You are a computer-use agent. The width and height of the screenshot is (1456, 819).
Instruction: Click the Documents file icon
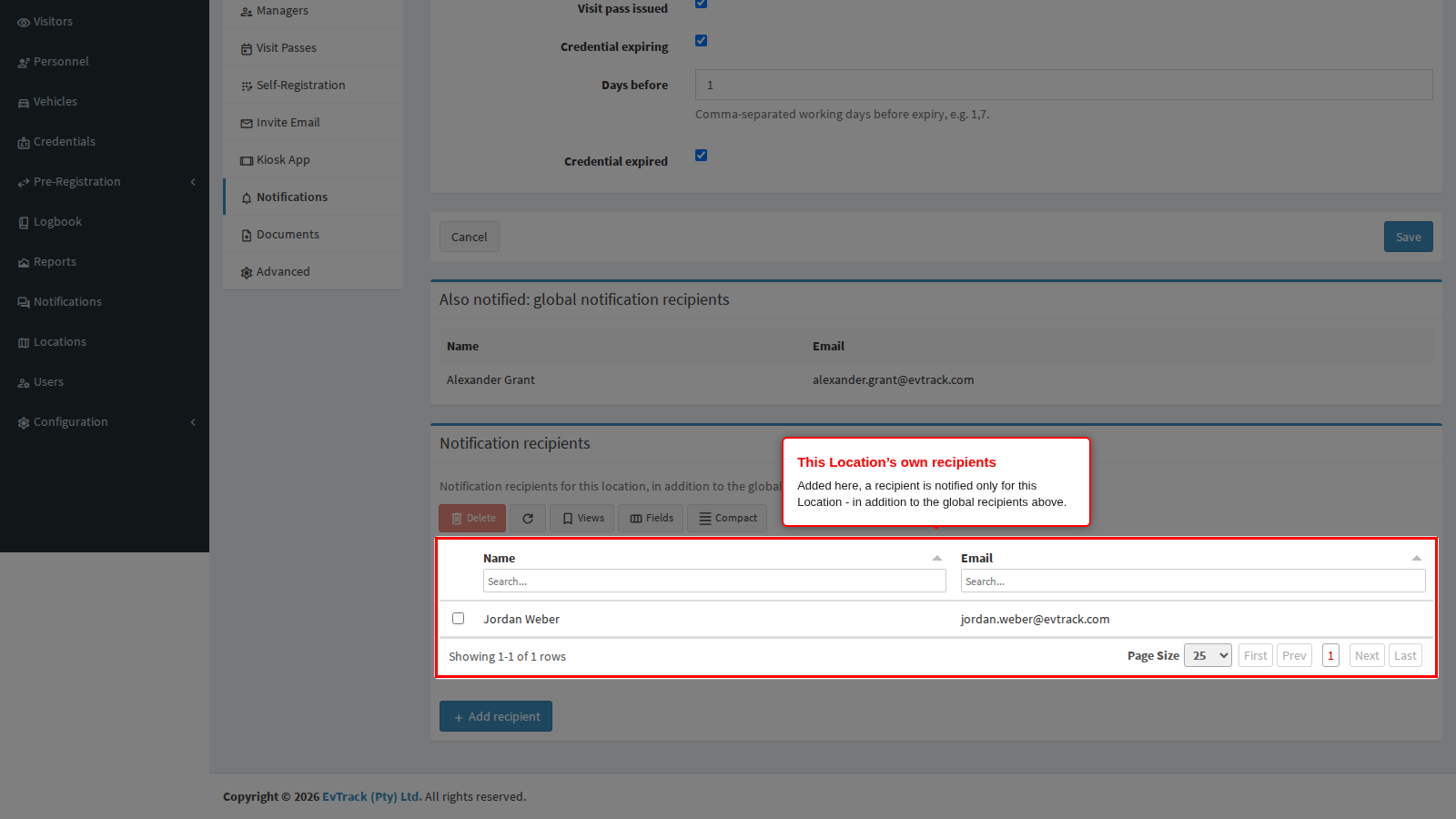[247, 236]
